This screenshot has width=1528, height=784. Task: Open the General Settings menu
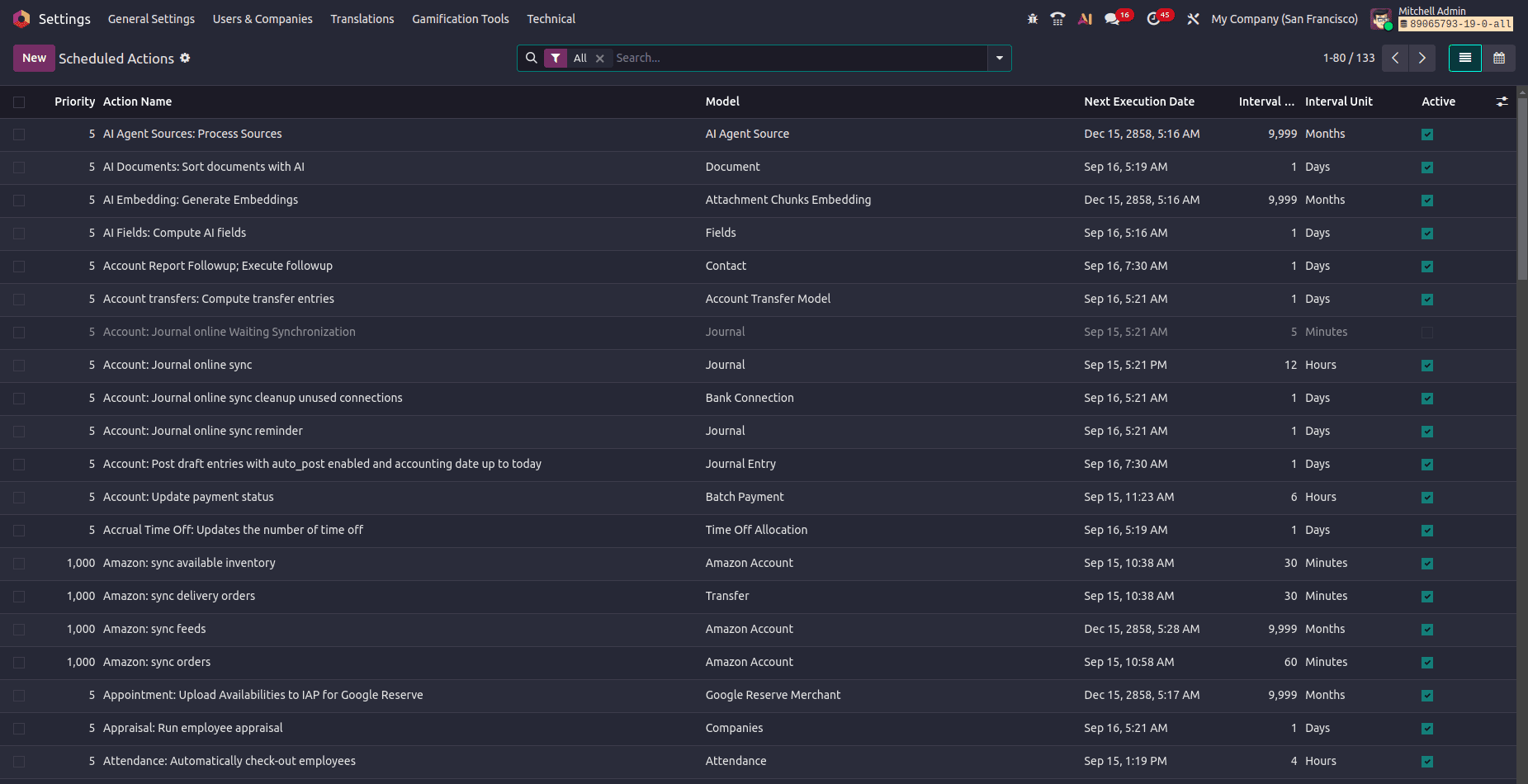click(x=151, y=19)
